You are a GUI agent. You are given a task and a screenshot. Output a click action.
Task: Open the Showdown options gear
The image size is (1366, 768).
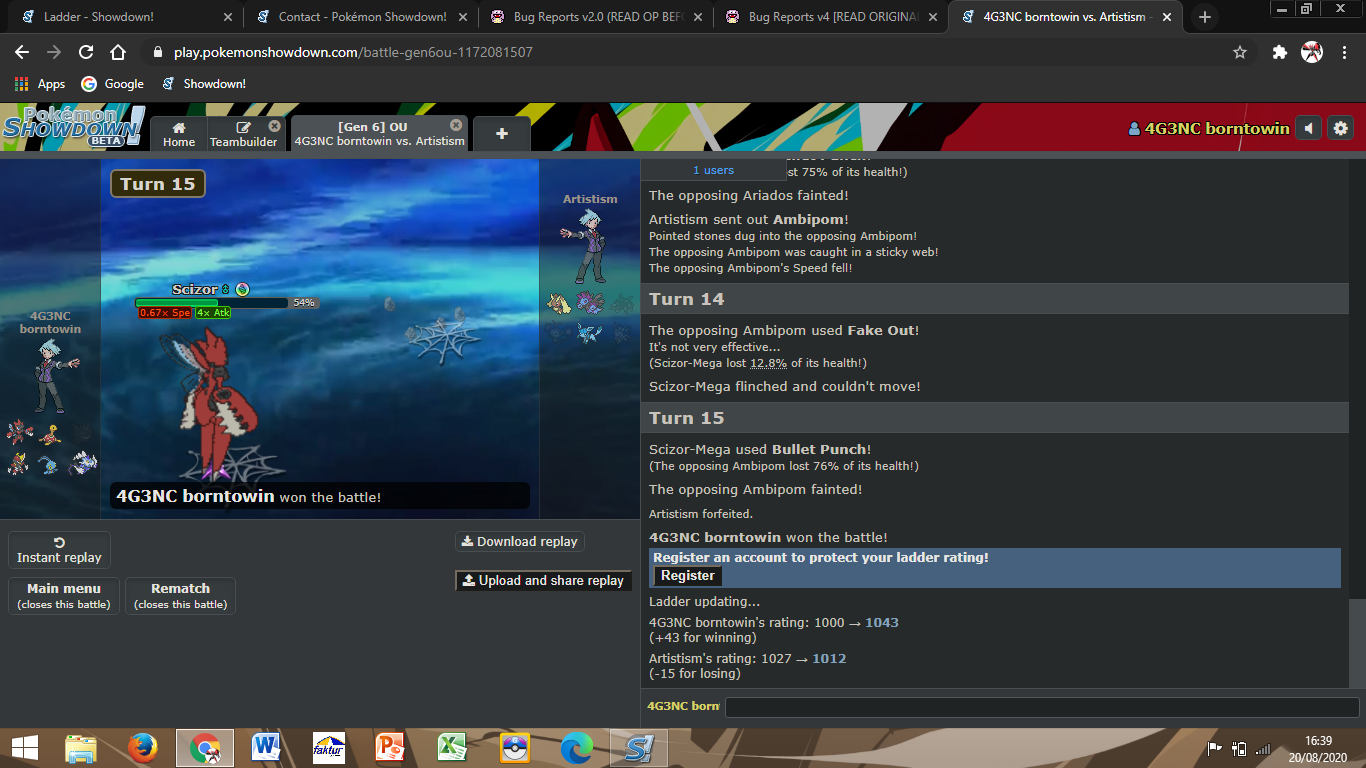tap(1341, 128)
